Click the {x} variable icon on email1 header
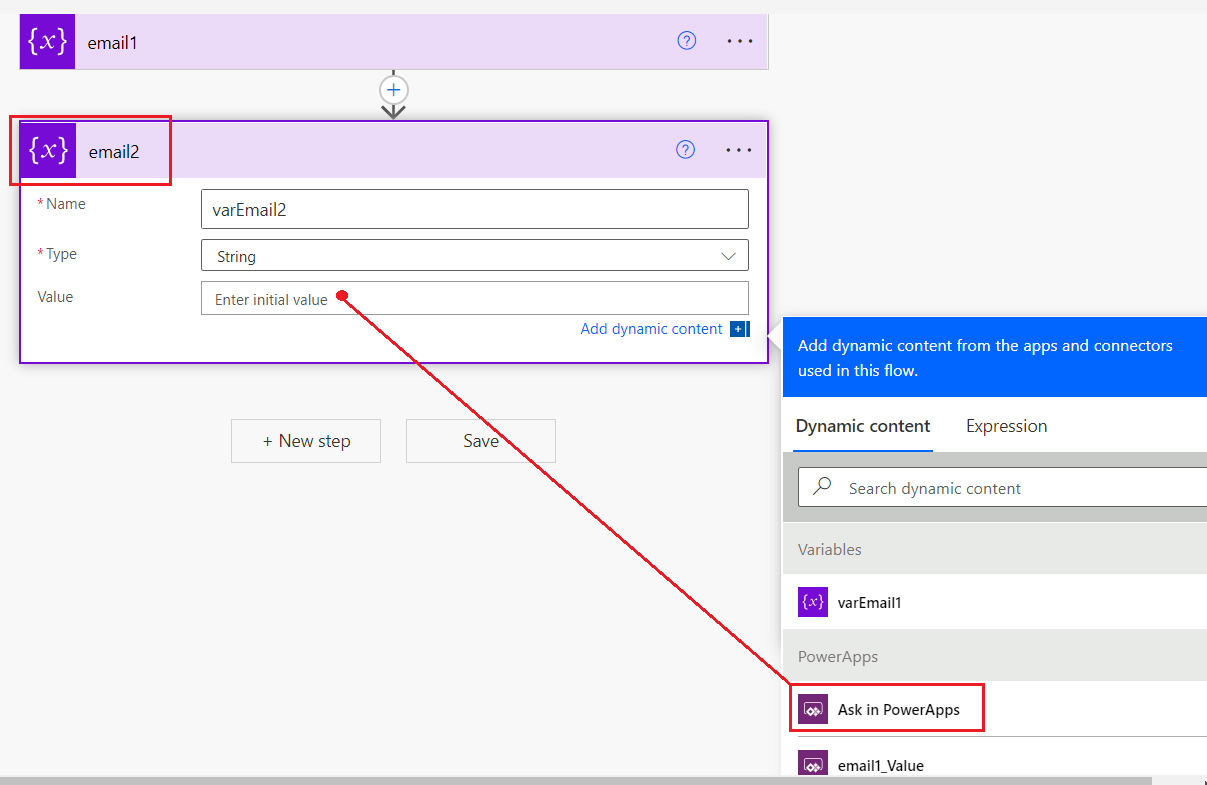This screenshot has height=785, width=1207. 47,41
